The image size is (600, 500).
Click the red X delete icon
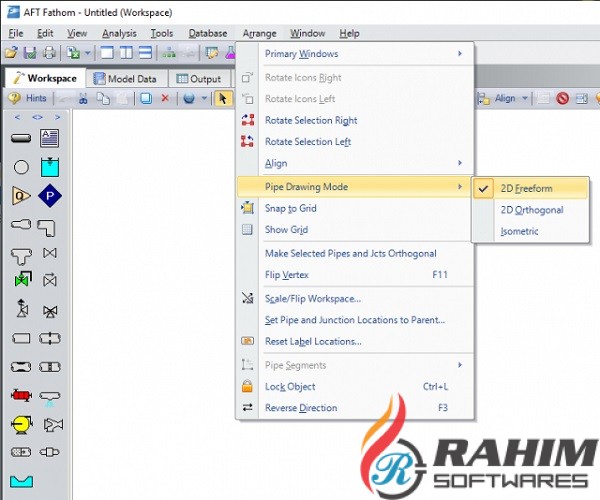coord(165,98)
